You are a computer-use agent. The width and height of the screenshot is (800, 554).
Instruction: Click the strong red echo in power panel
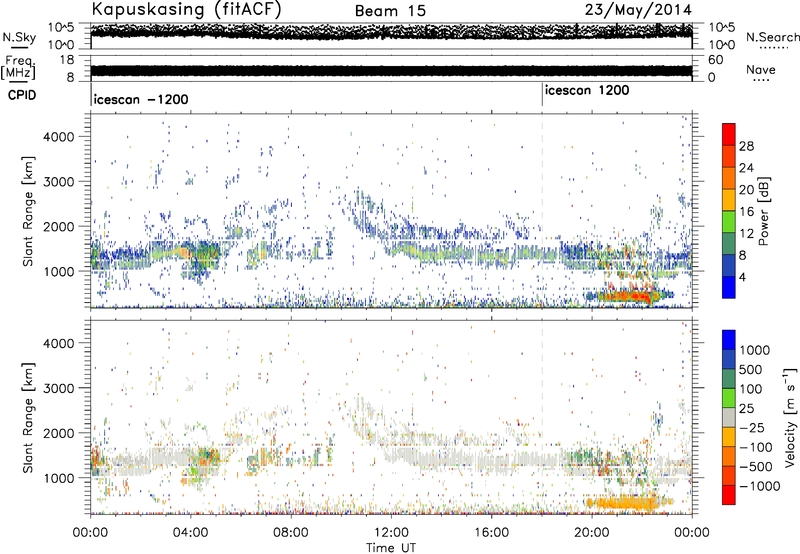[628, 296]
